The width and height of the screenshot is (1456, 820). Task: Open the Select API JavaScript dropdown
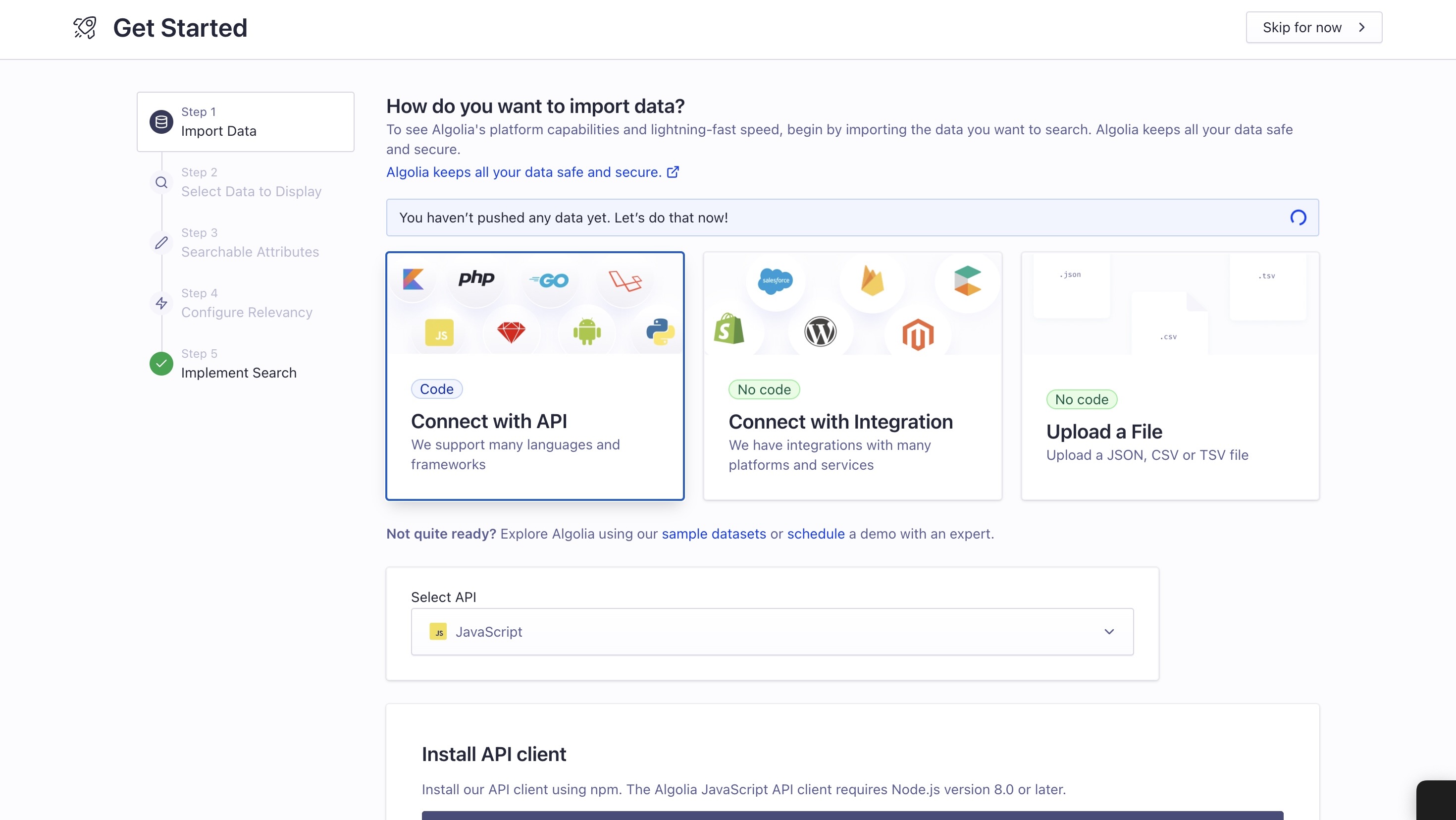tap(772, 632)
